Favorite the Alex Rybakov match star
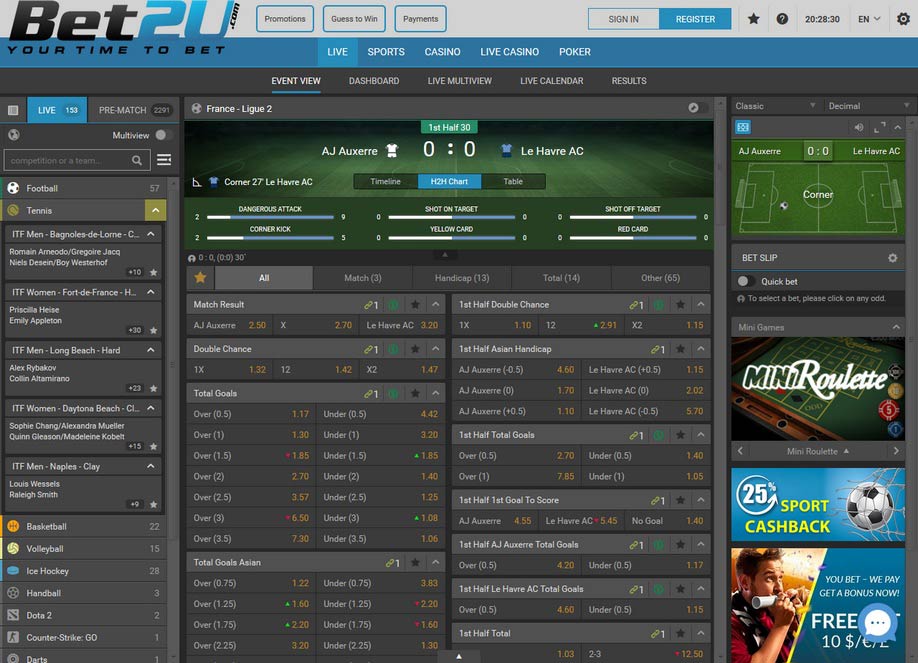The height and width of the screenshot is (663, 918). point(153,388)
